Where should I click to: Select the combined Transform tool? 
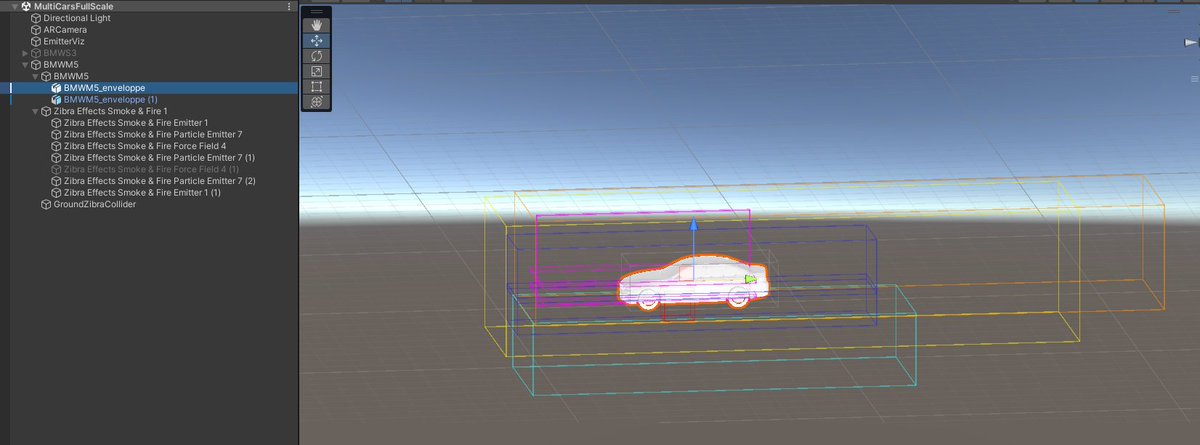[x=317, y=101]
